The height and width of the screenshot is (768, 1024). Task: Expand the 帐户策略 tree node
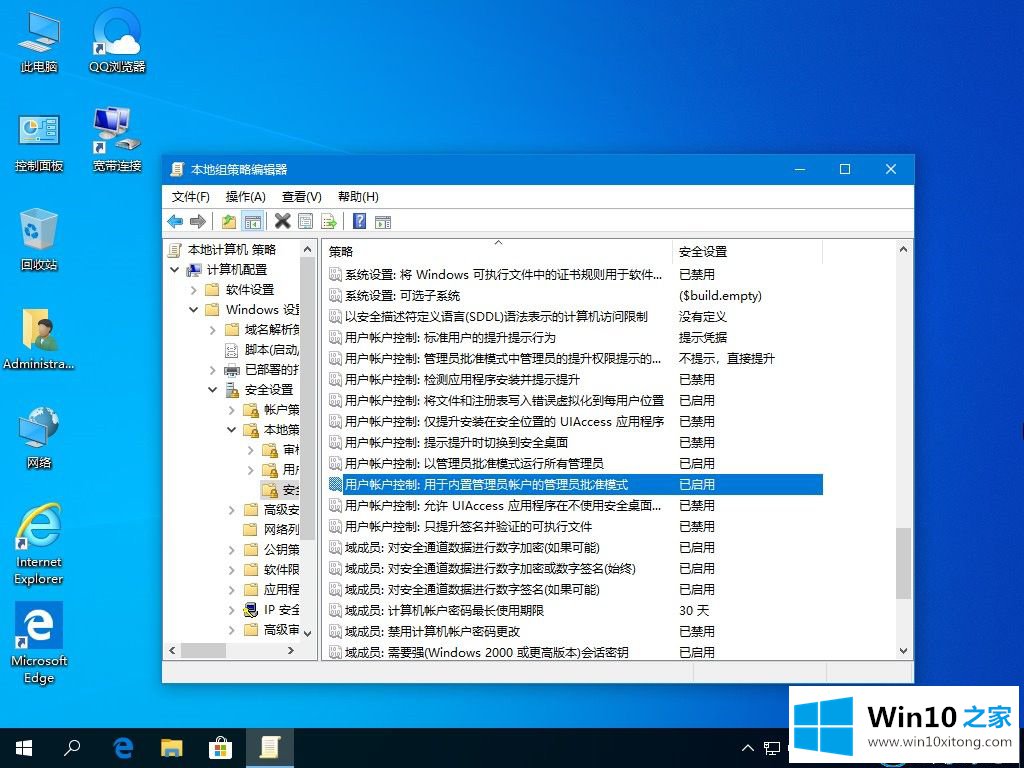(231, 410)
